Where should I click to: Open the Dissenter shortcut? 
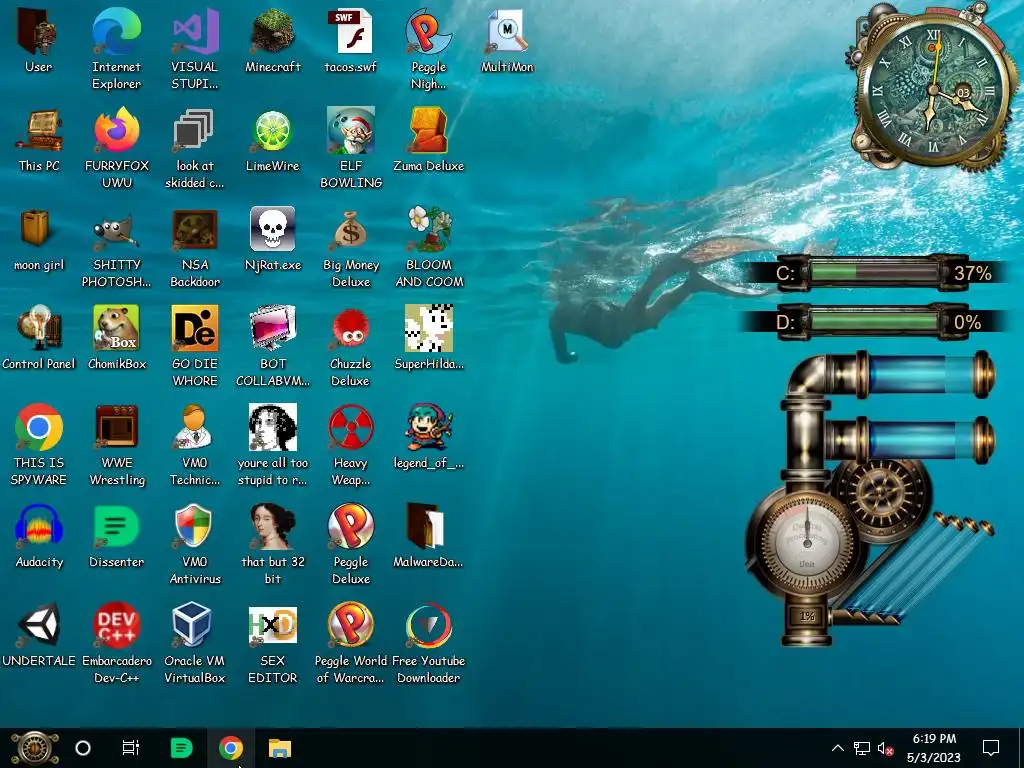tap(116, 536)
